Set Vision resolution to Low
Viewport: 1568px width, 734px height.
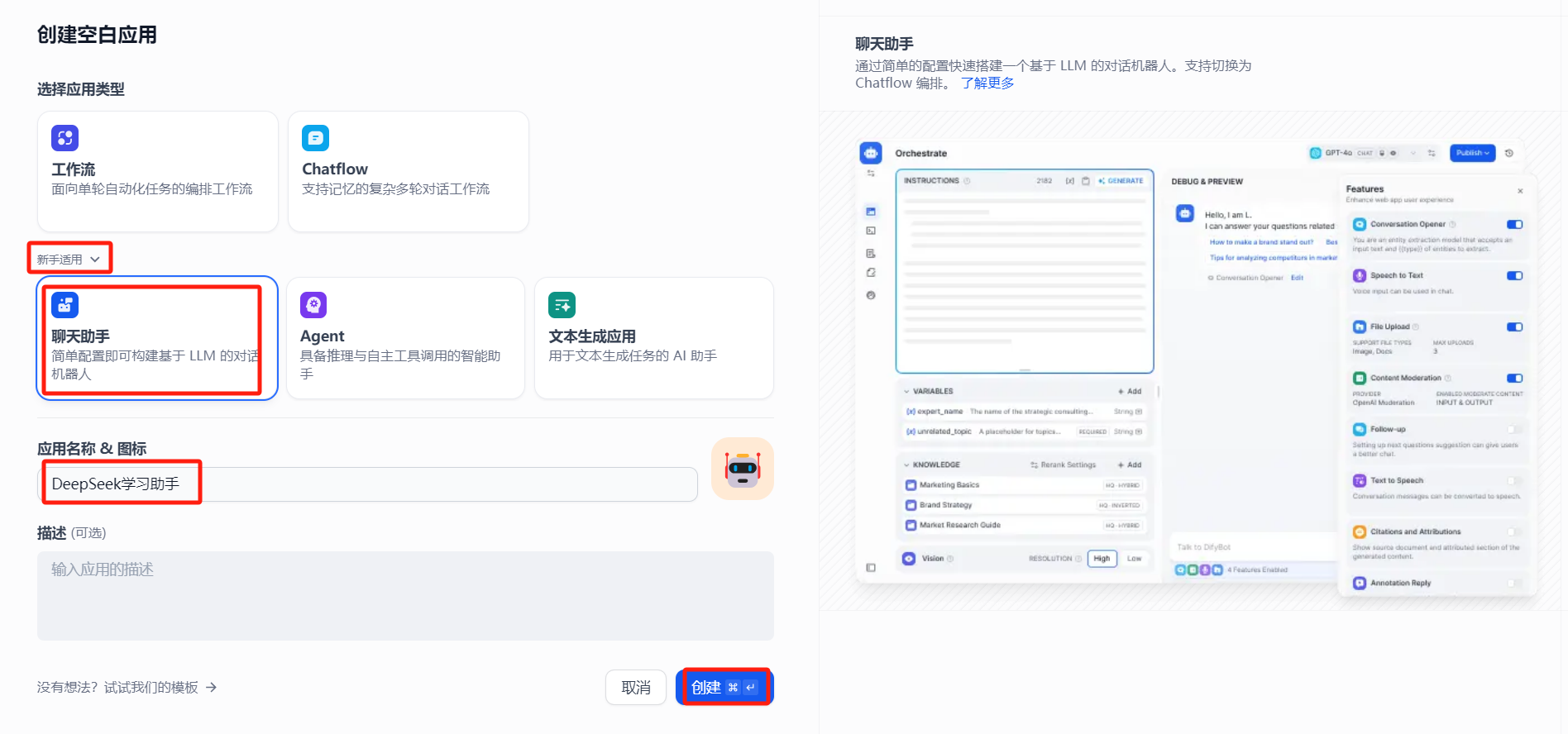tap(1134, 559)
